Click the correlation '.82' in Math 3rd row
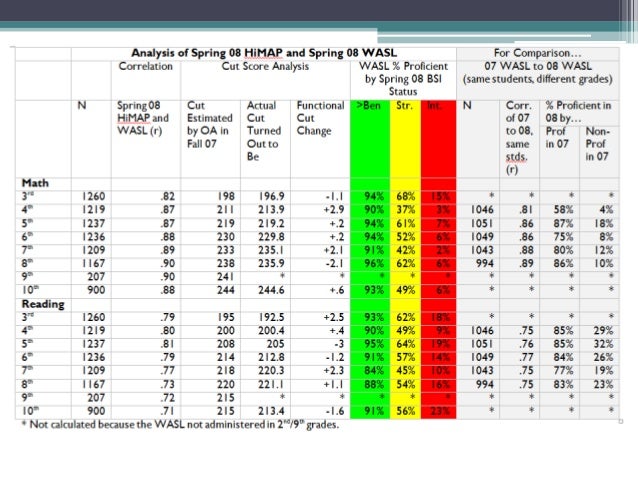638x479 pixels. (x=168, y=197)
